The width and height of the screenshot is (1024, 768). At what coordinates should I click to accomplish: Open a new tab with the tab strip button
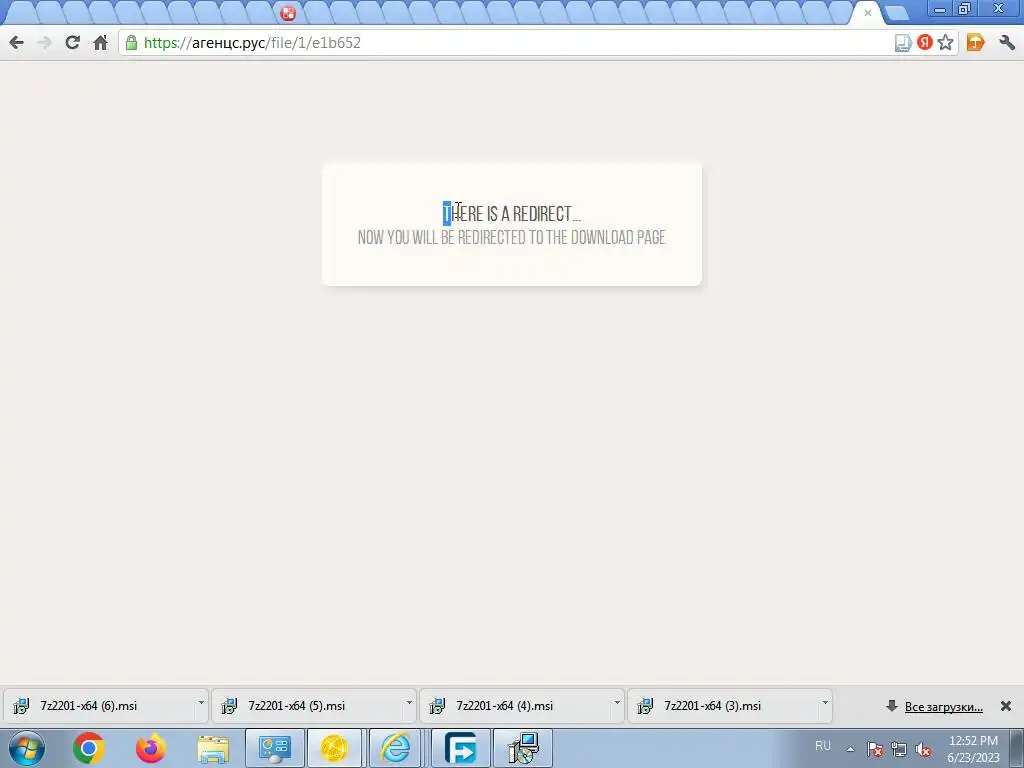(x=896, y=12)
